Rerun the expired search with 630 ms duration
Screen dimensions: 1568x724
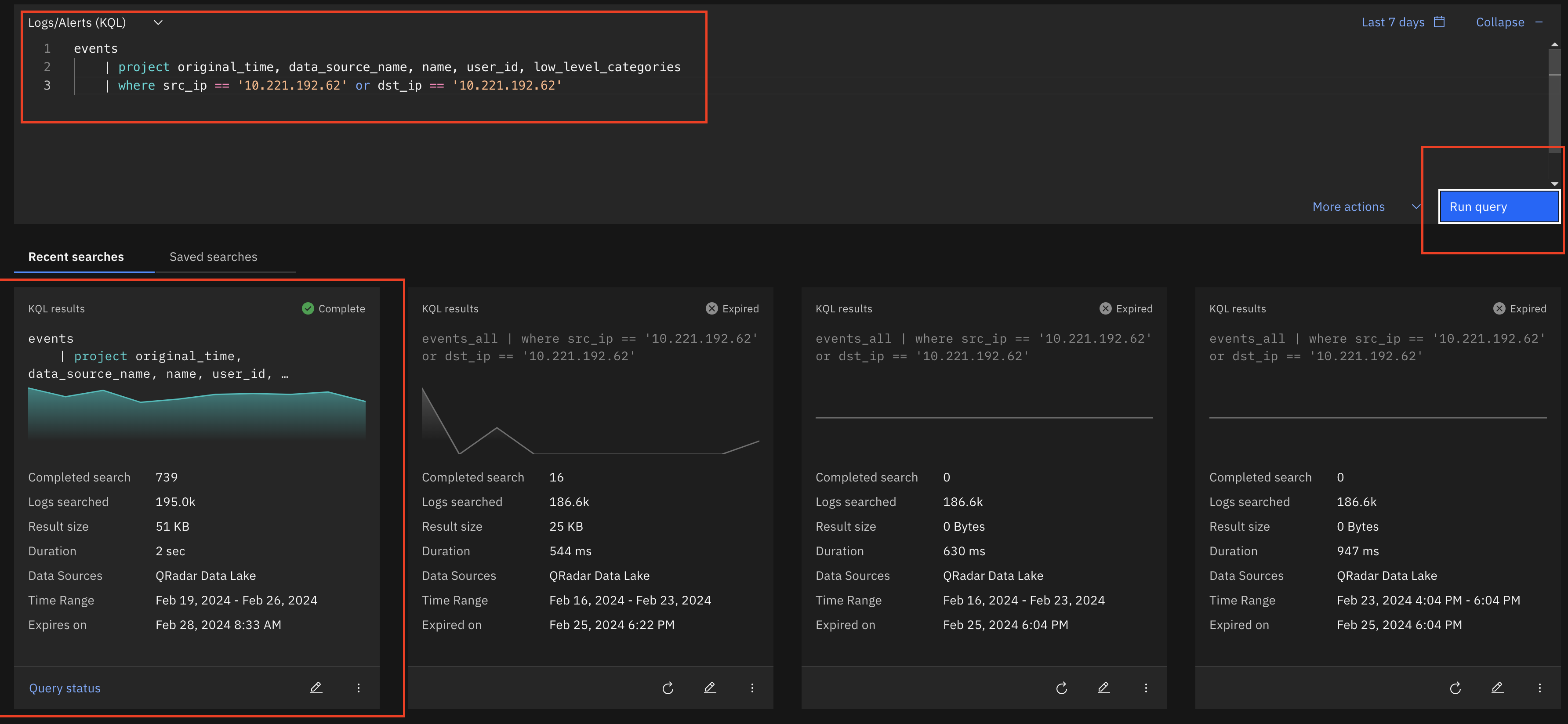[x=1062, y=688]
